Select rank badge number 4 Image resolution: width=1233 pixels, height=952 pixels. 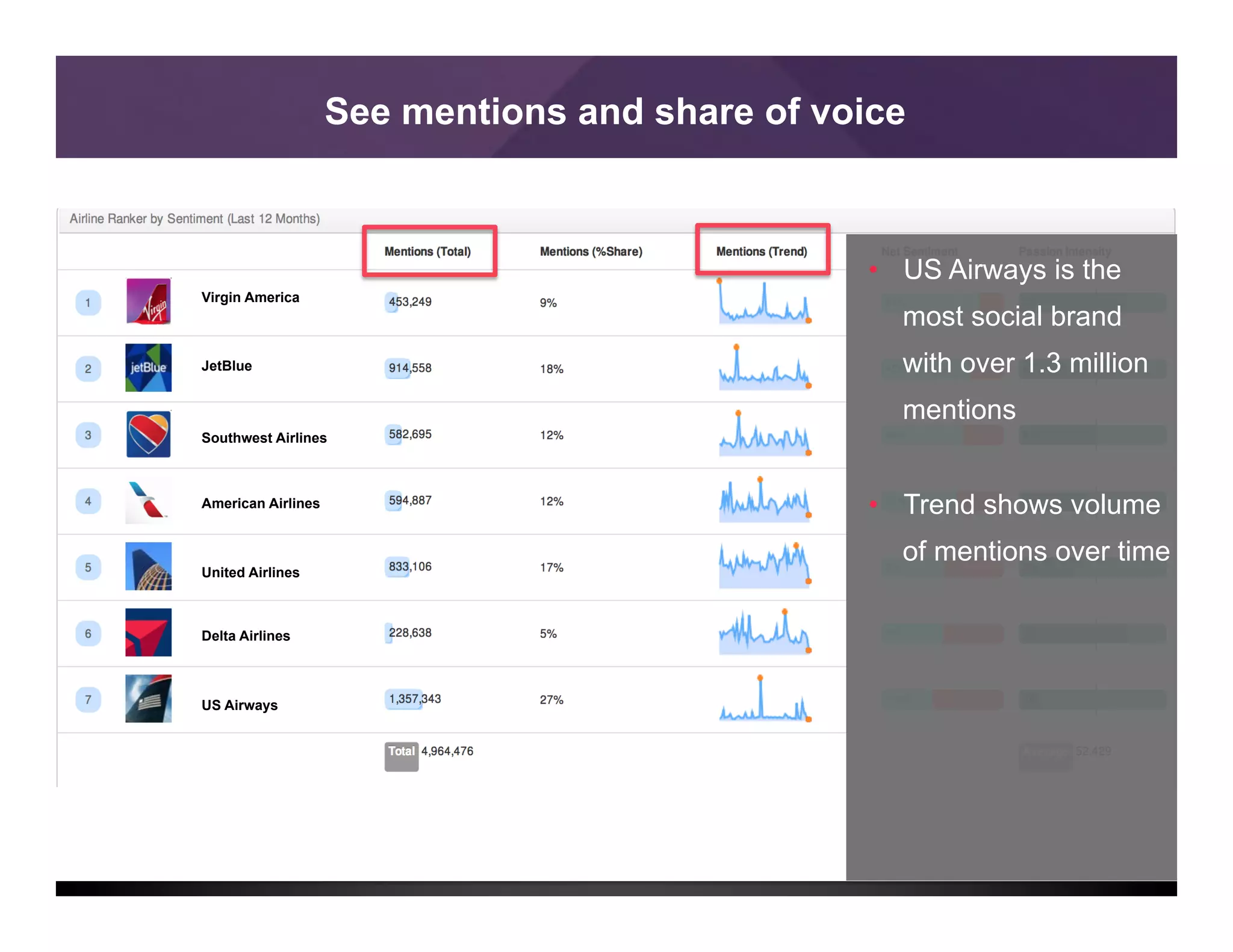(88, 501)
